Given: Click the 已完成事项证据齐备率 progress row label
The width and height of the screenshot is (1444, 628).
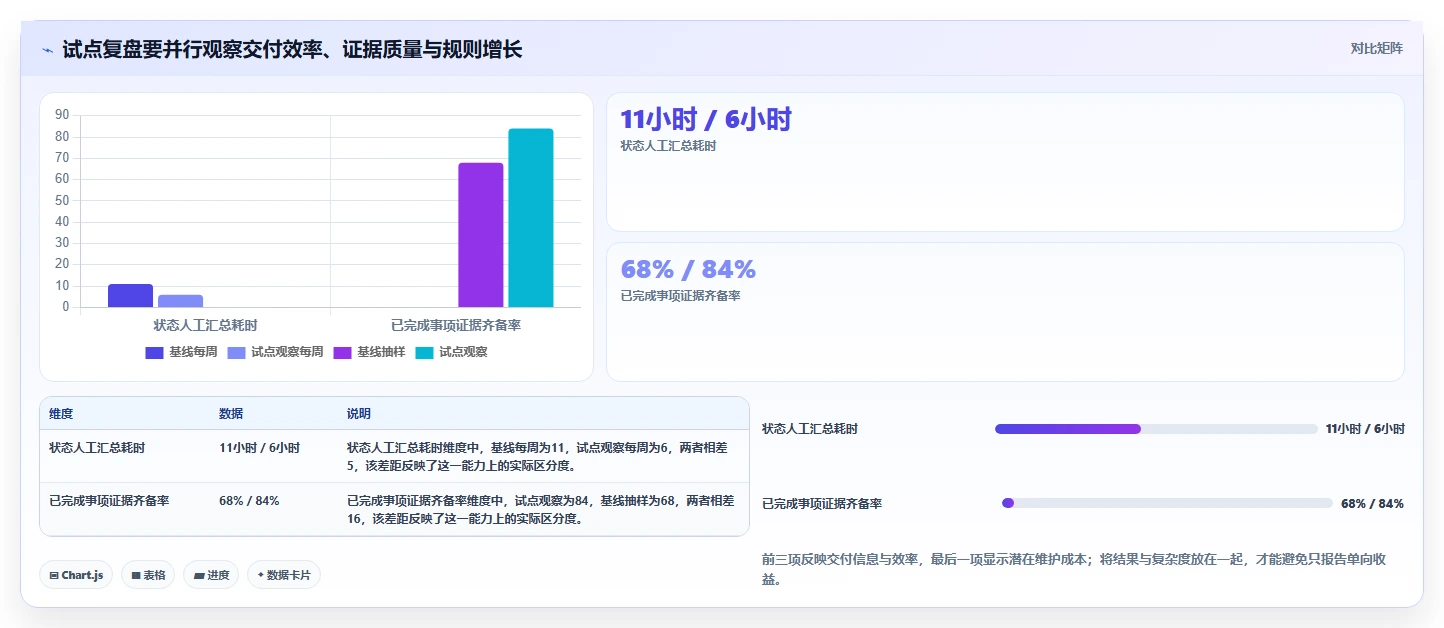Looking at the screenshot, I should click(822, 504).
